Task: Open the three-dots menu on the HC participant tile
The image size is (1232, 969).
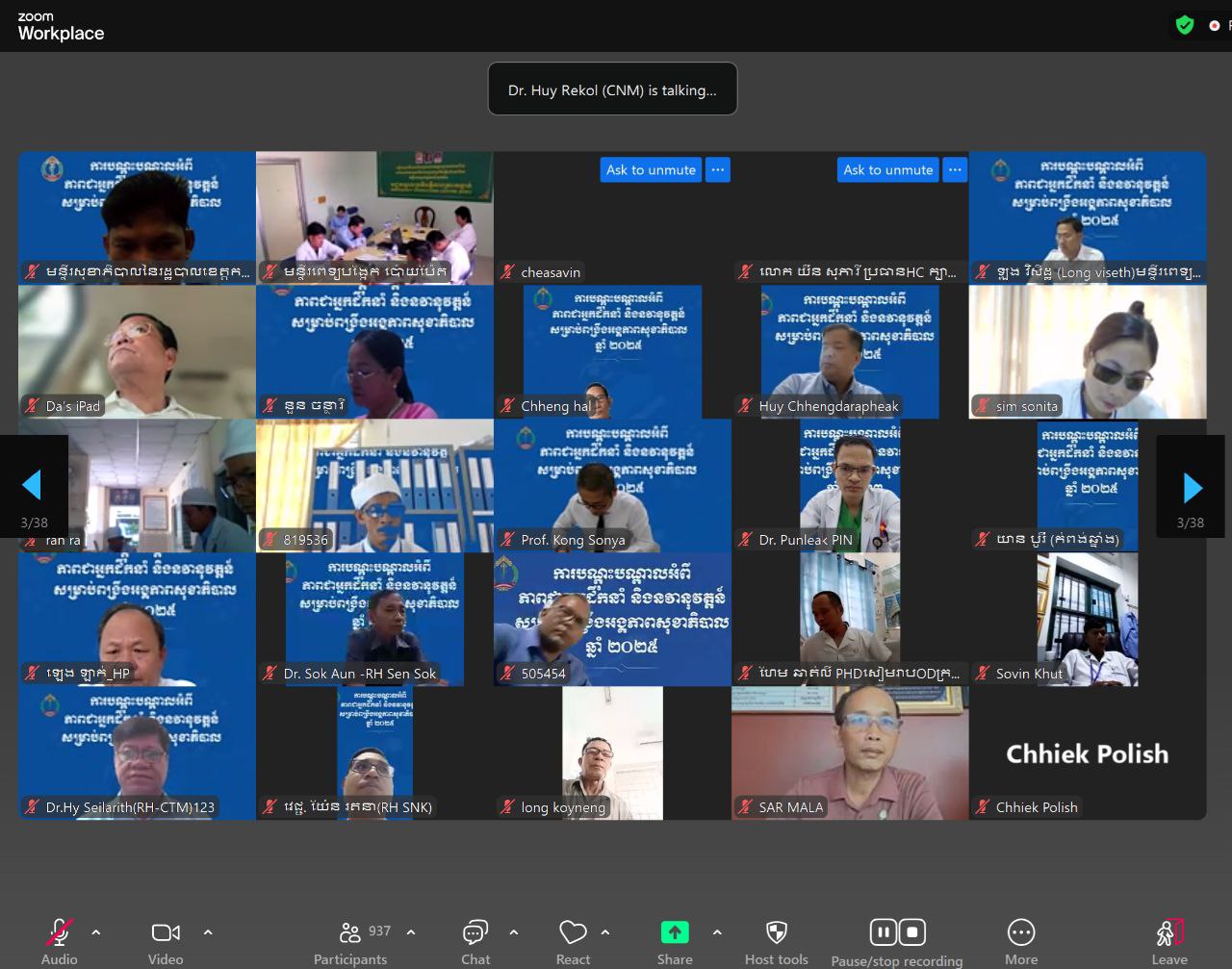Action: (x=955, y=170)
